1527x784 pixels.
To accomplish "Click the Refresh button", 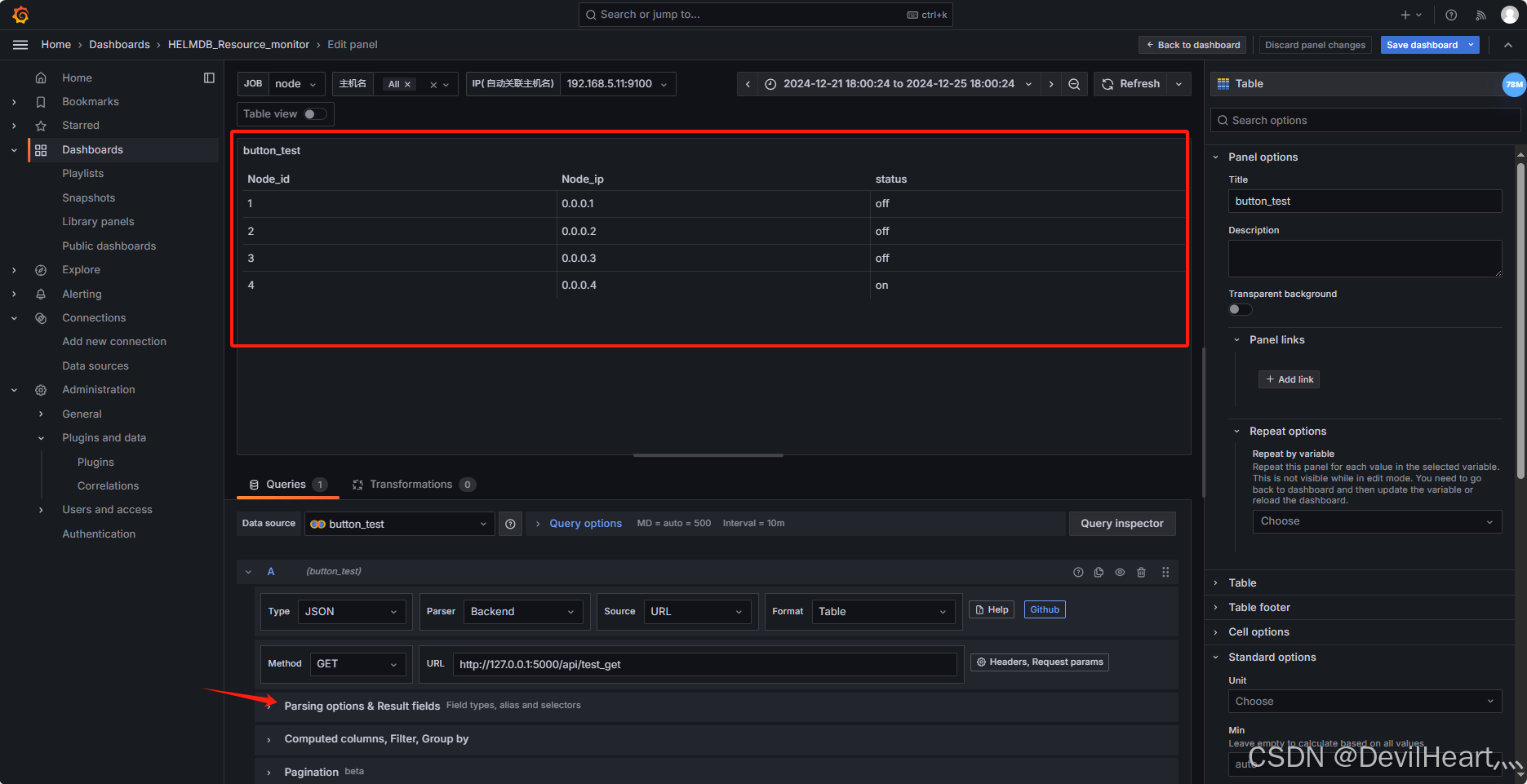I will click(x=1131, y=84).
